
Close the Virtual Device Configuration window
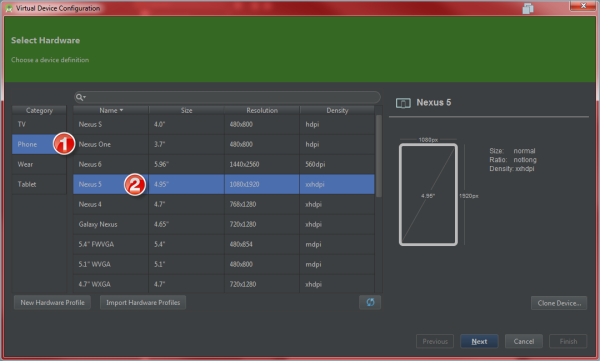(x=583, y=6)
